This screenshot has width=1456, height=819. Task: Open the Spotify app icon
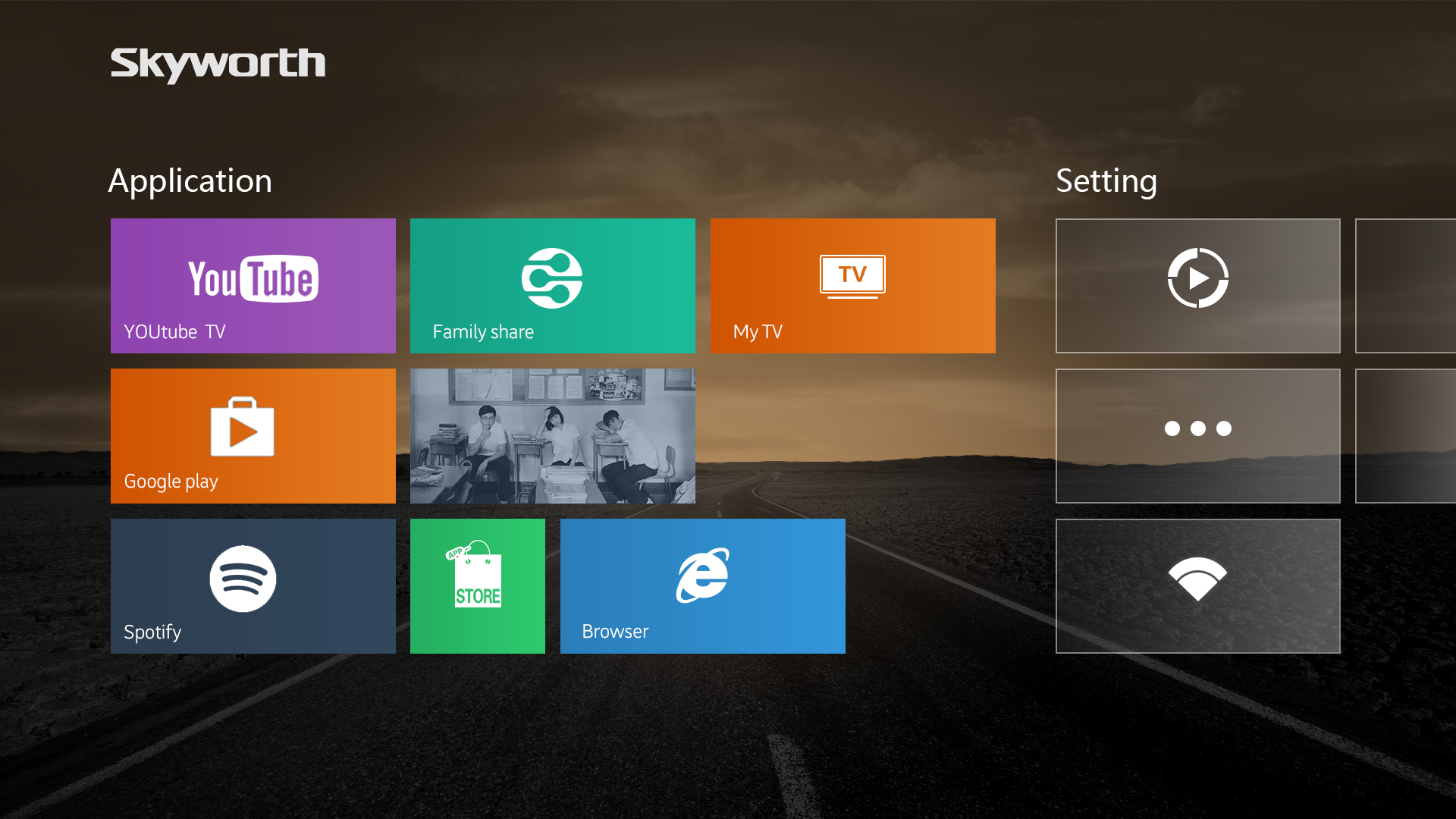coord(243,579)
